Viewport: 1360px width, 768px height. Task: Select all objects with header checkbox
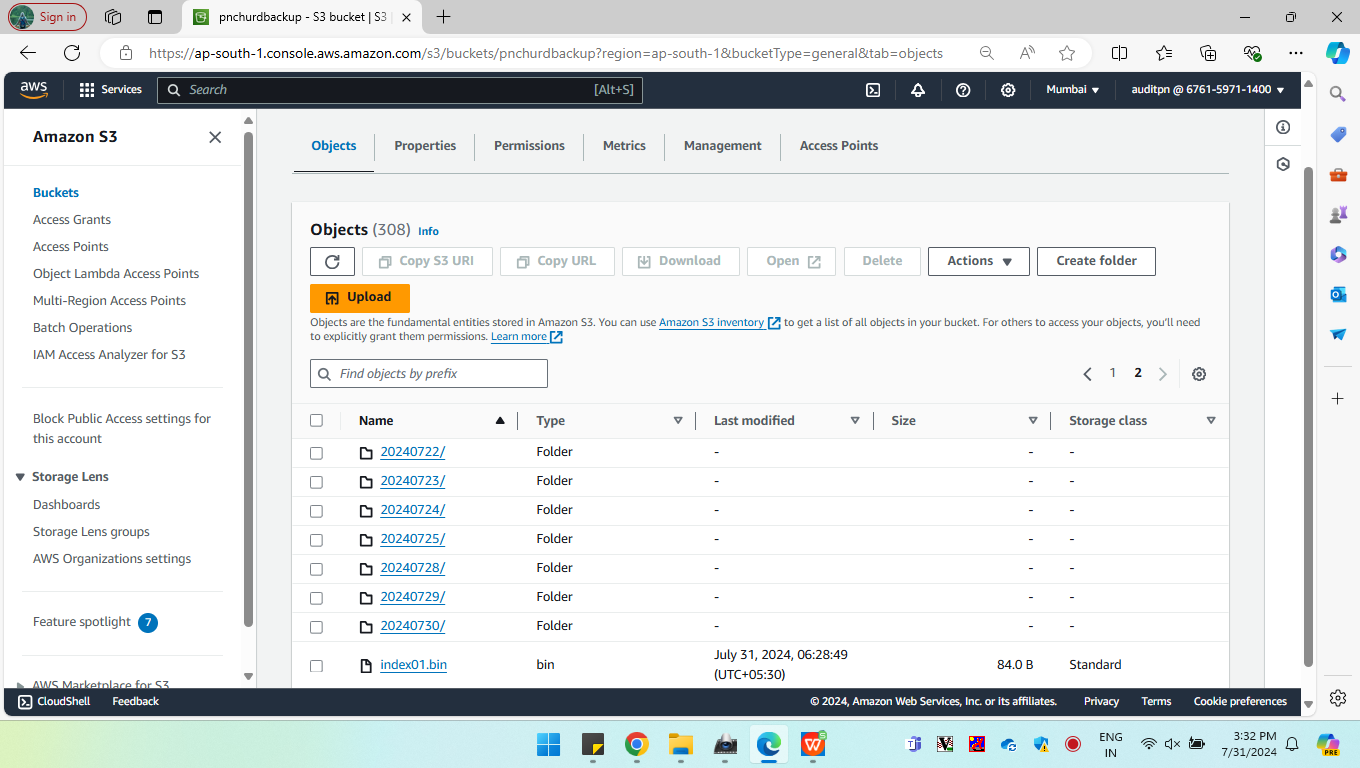(x=316, y=421)
